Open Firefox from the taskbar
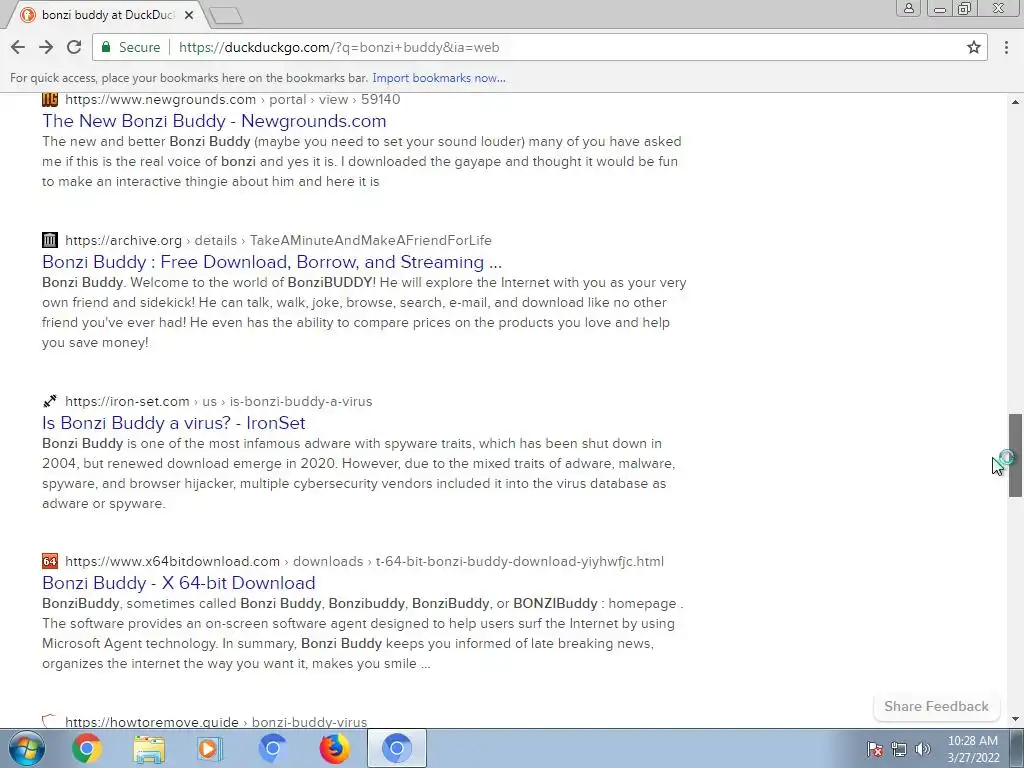Viewport: 1024px width, 768px height. pyautogui.click(x=334, y=748)
